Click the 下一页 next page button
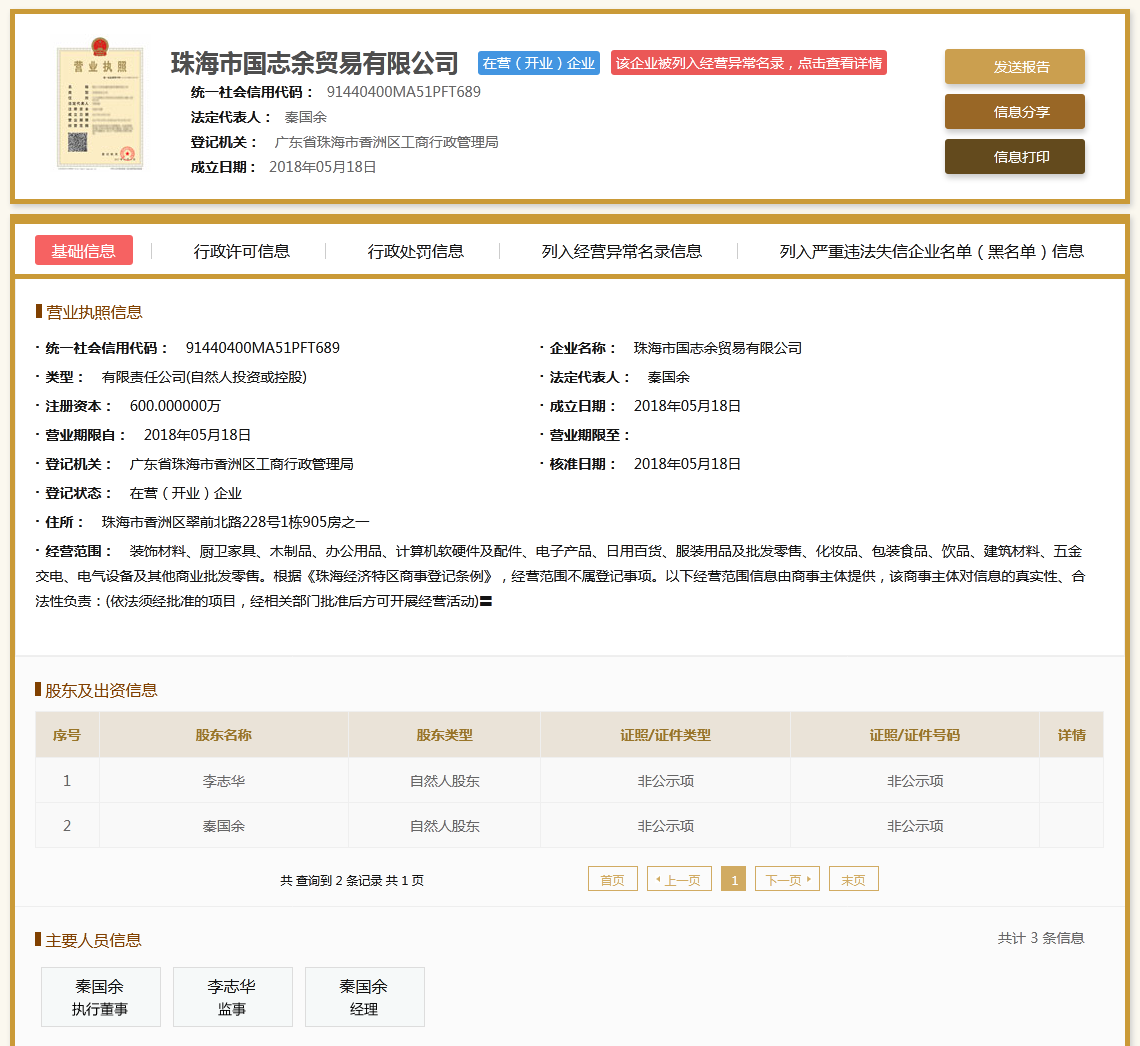Screen dimensions: 1140x1046 tap(787, 880)
